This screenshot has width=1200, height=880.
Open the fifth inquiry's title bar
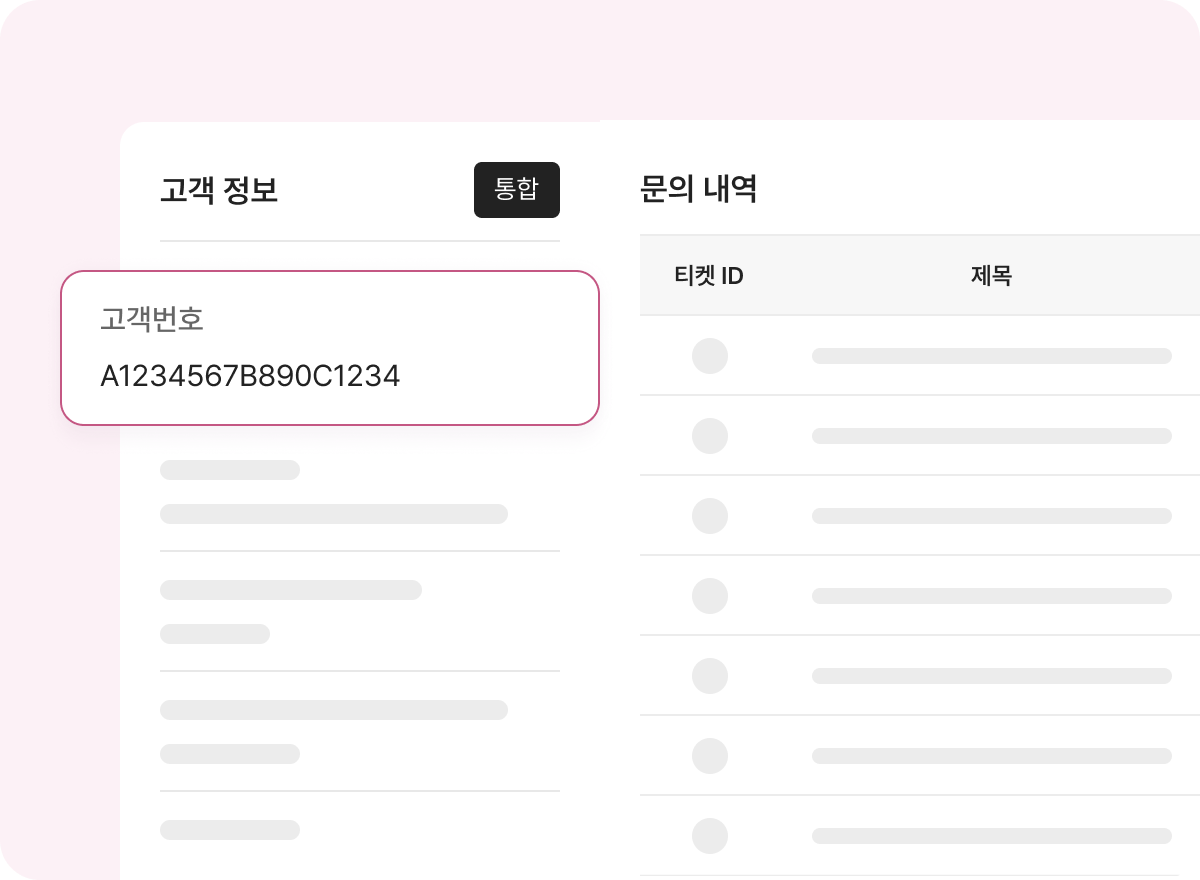pos(991,676)
